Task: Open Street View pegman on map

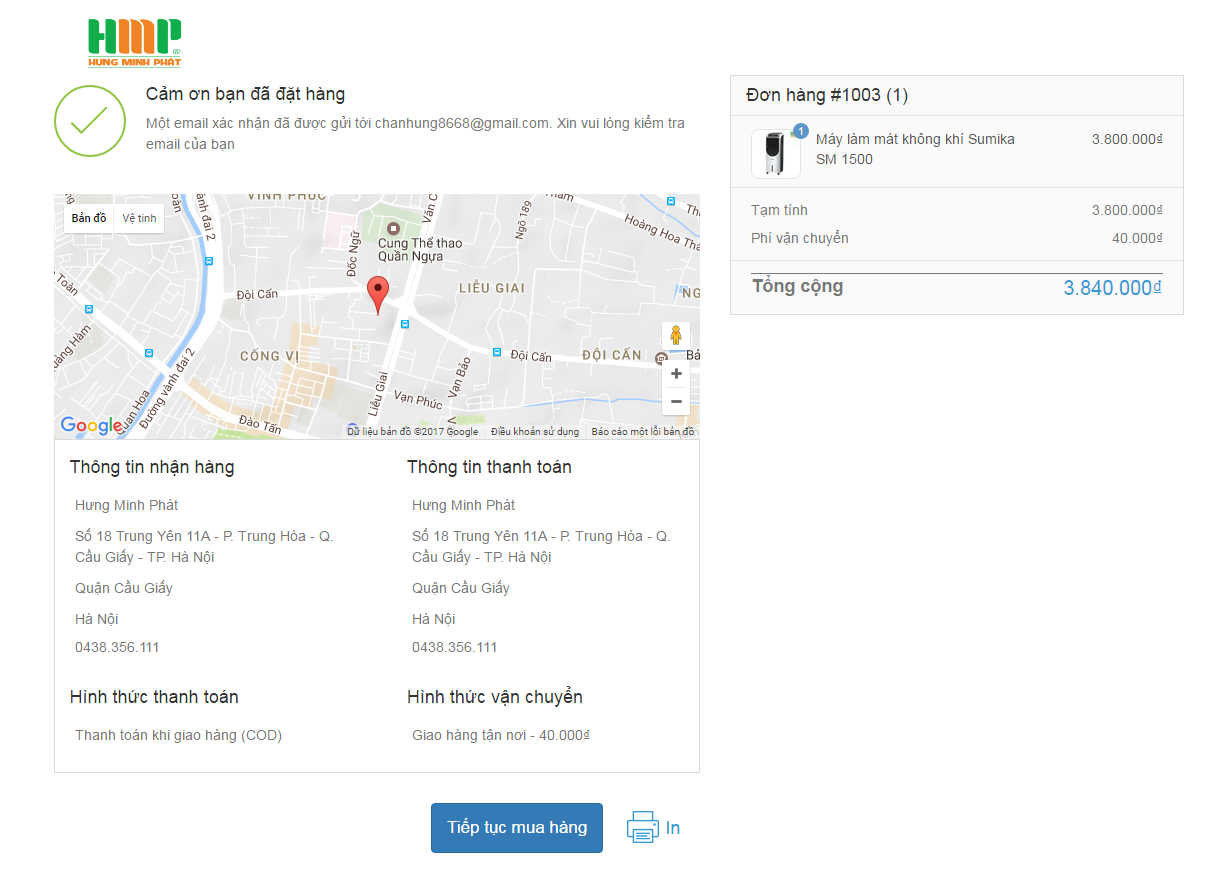Action: point(676,336)
